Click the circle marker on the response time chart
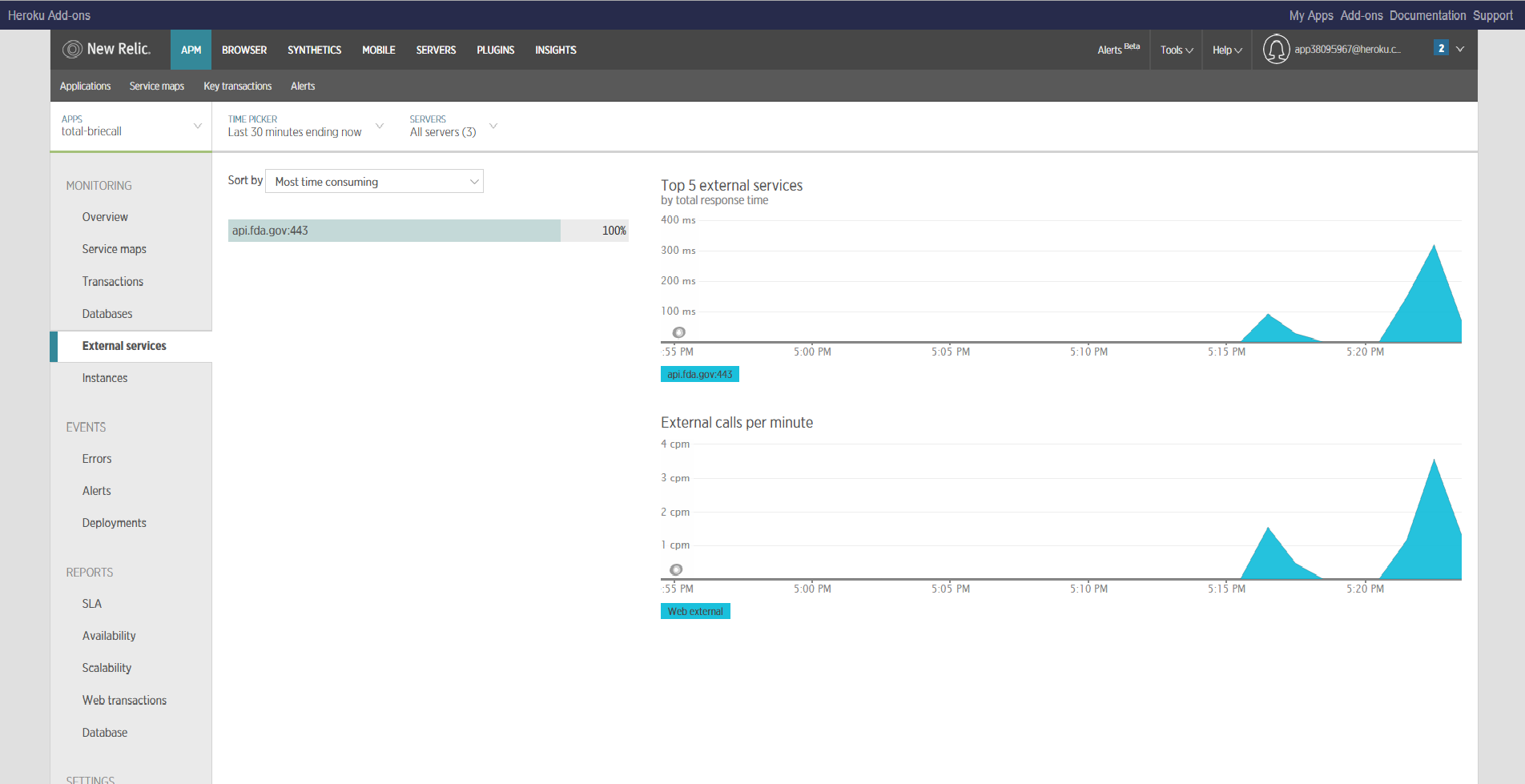The height and width of the screenshot is (784, 1525). [679, 332]
